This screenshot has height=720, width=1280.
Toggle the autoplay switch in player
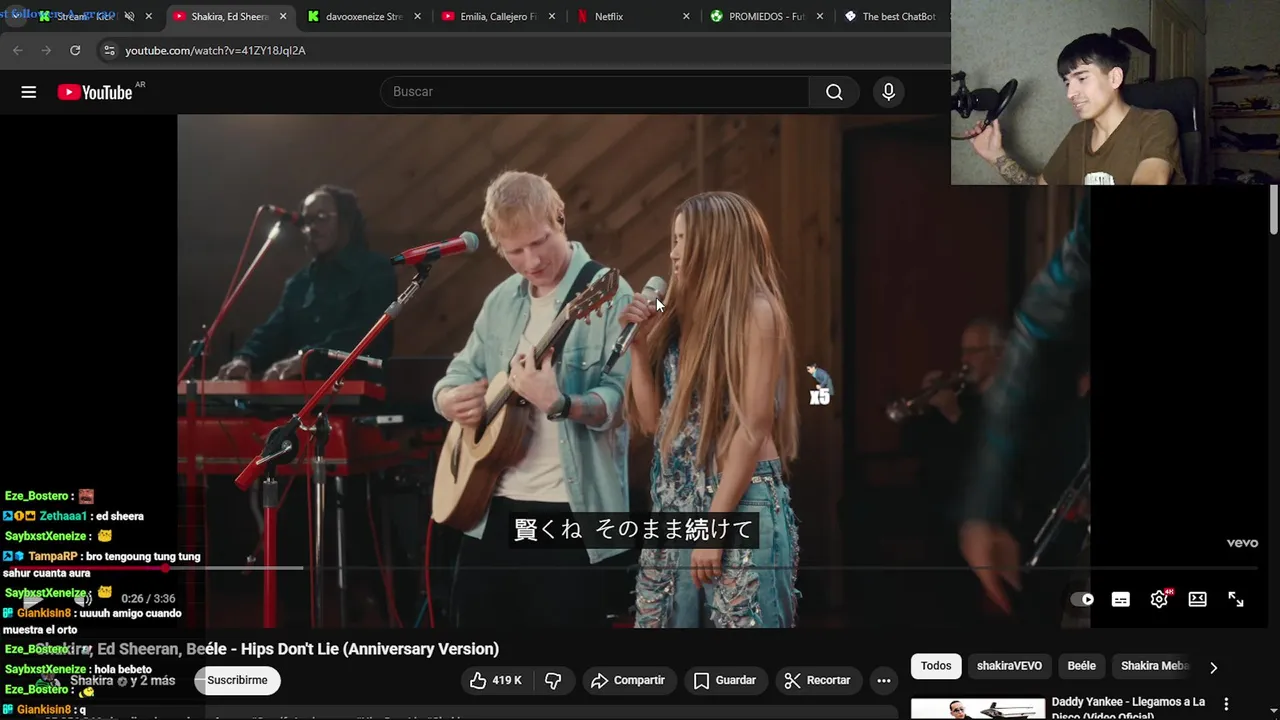(1082, 599)
